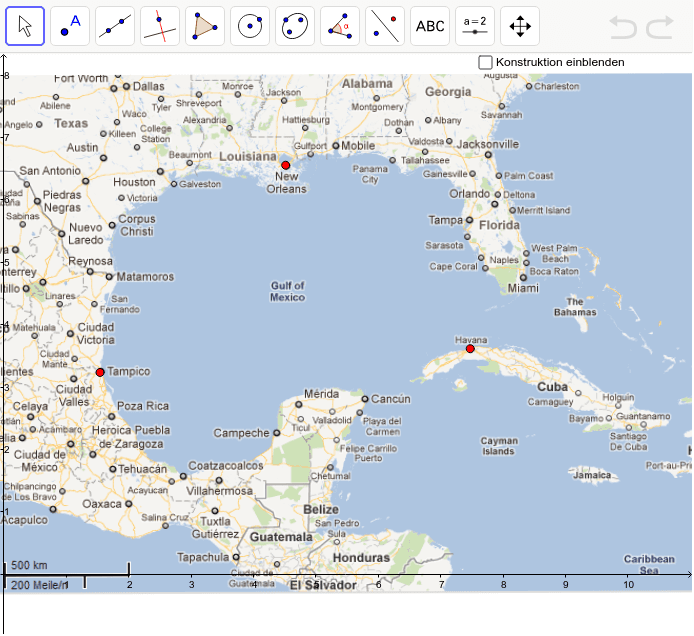Select the Circle with center tool
This screenshot has height=636, width=694.
tap(250, 26)
